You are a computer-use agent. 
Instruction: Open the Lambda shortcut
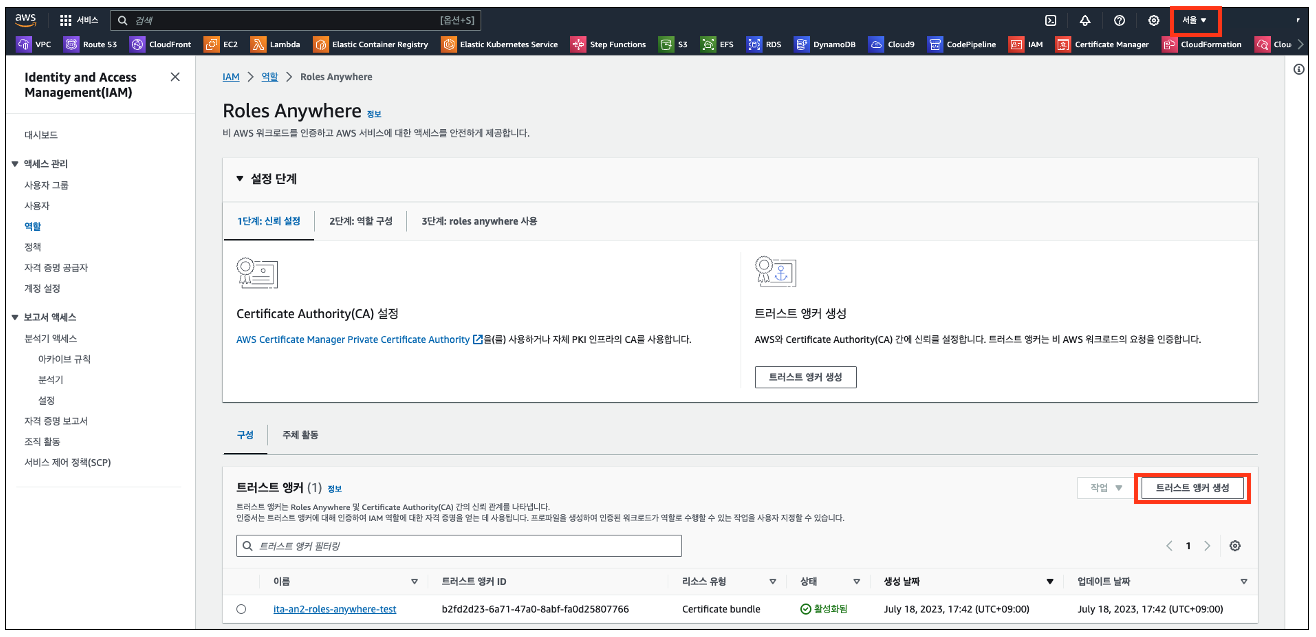(276, 44)
